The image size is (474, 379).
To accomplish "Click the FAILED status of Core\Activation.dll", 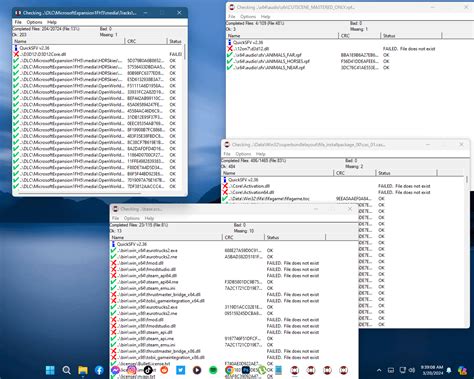I will [x=404, y=186].
